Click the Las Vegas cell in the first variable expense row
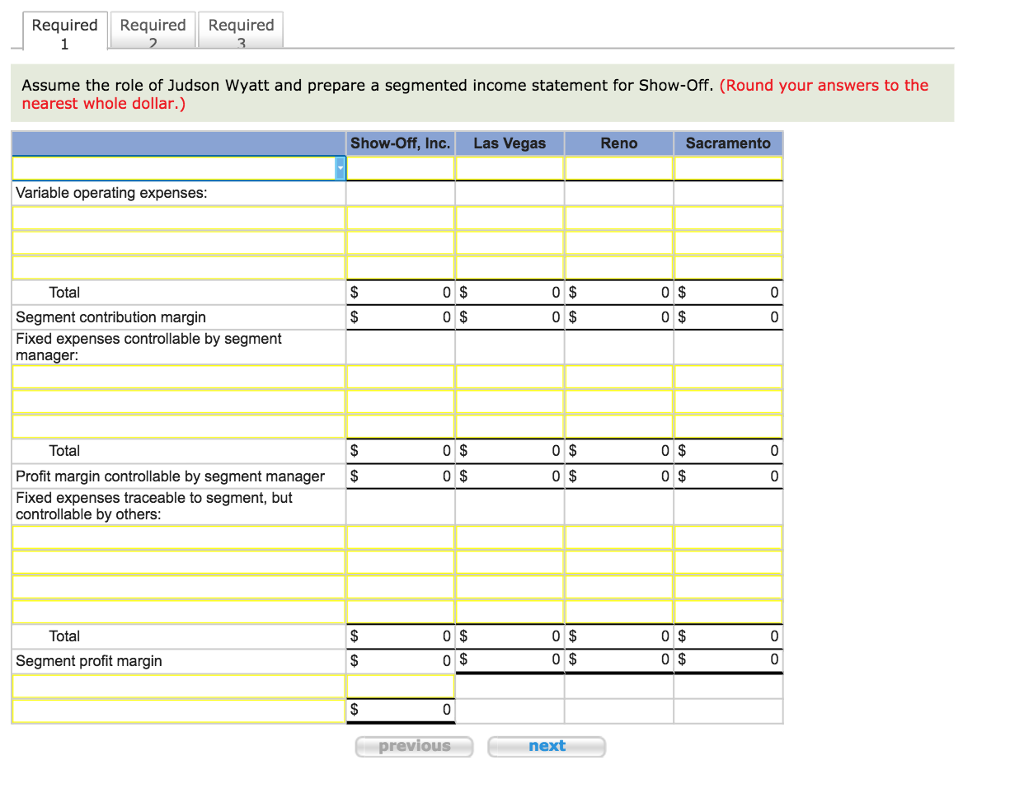This screenshot has width=1024, height=793. tap(510, 217)
